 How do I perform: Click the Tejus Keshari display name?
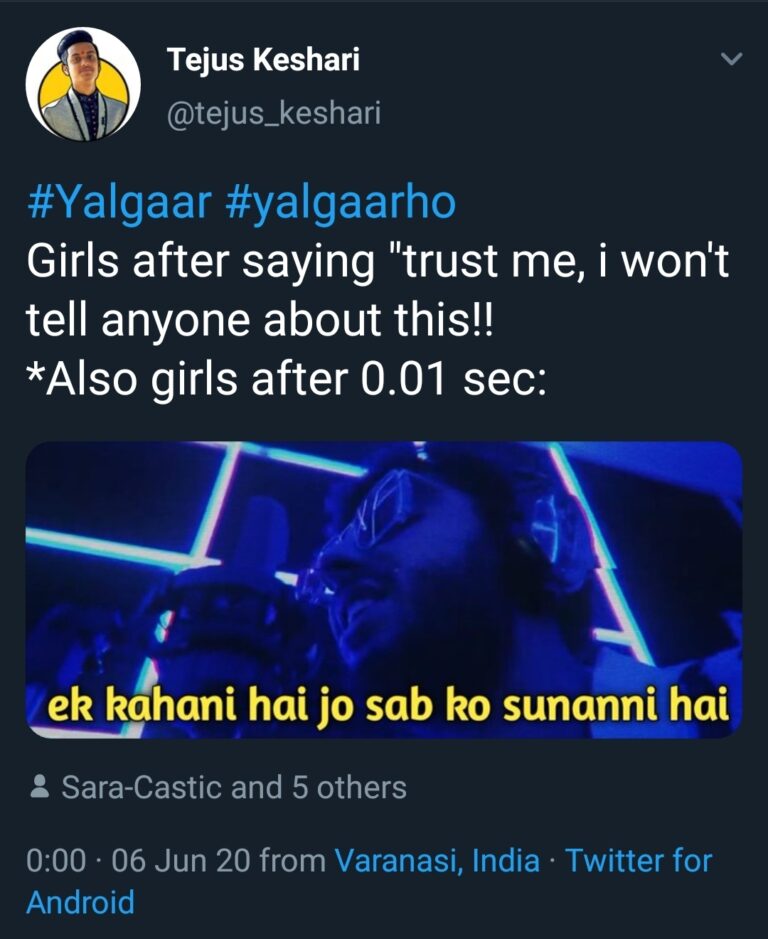click(263, 60)
